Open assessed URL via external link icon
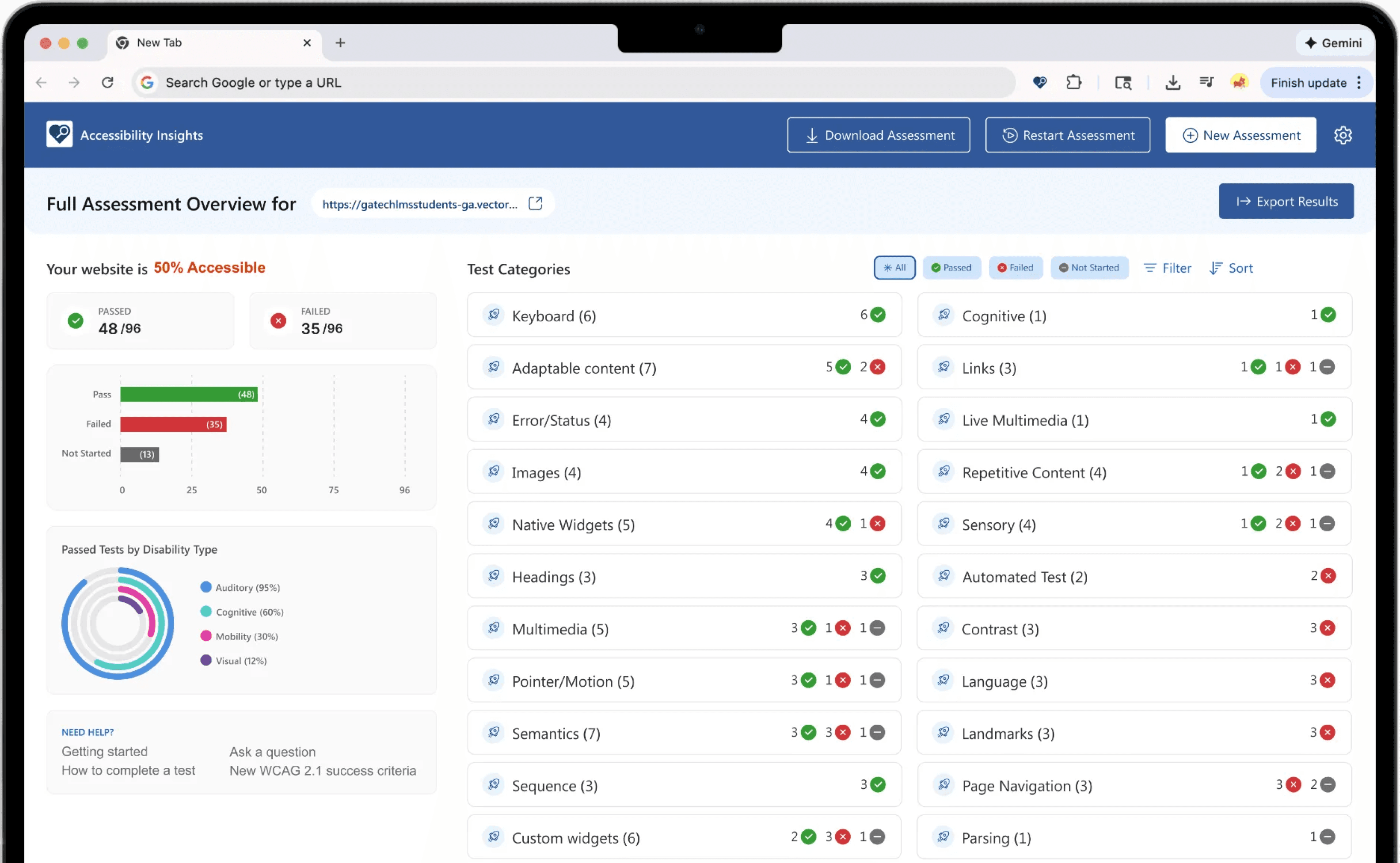The width and height of the screenshot is (1400, 863). (x=535, y=204)
